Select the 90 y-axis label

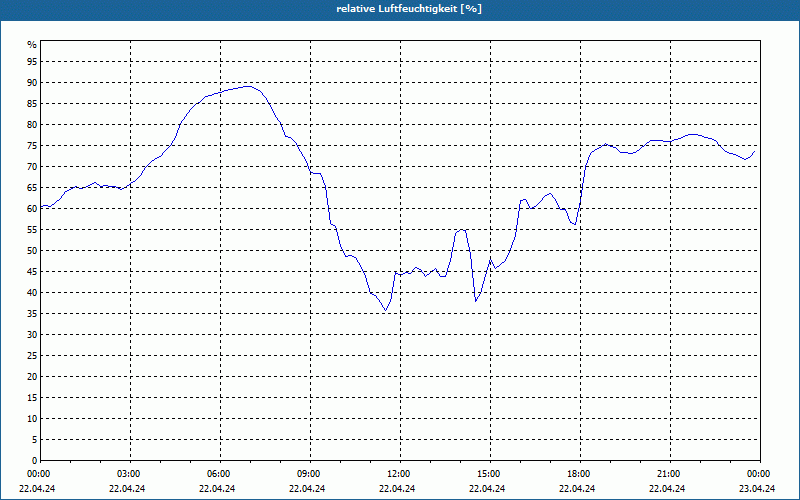click(x=32, y=83)
